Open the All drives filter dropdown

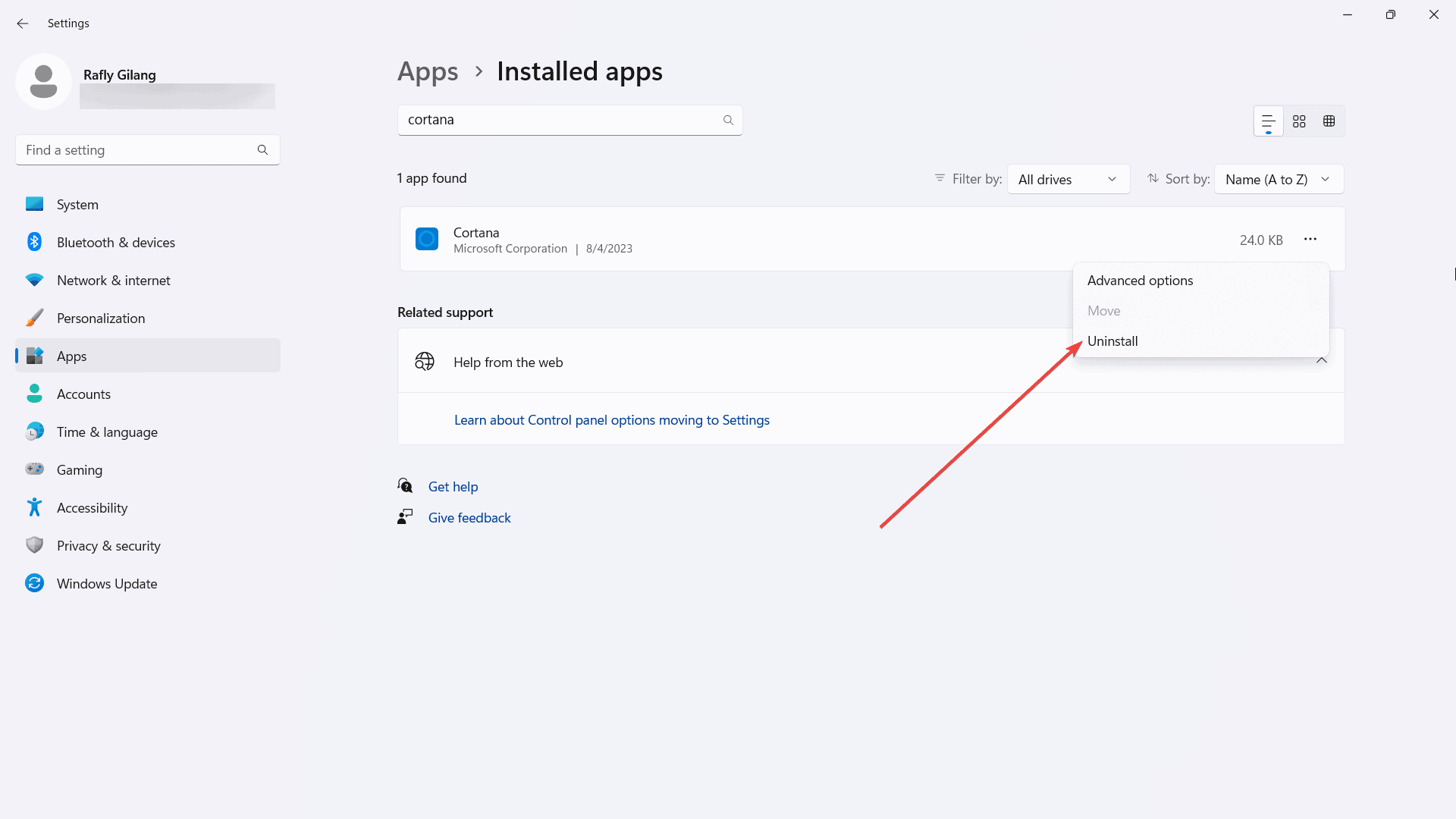point(1068,180)
